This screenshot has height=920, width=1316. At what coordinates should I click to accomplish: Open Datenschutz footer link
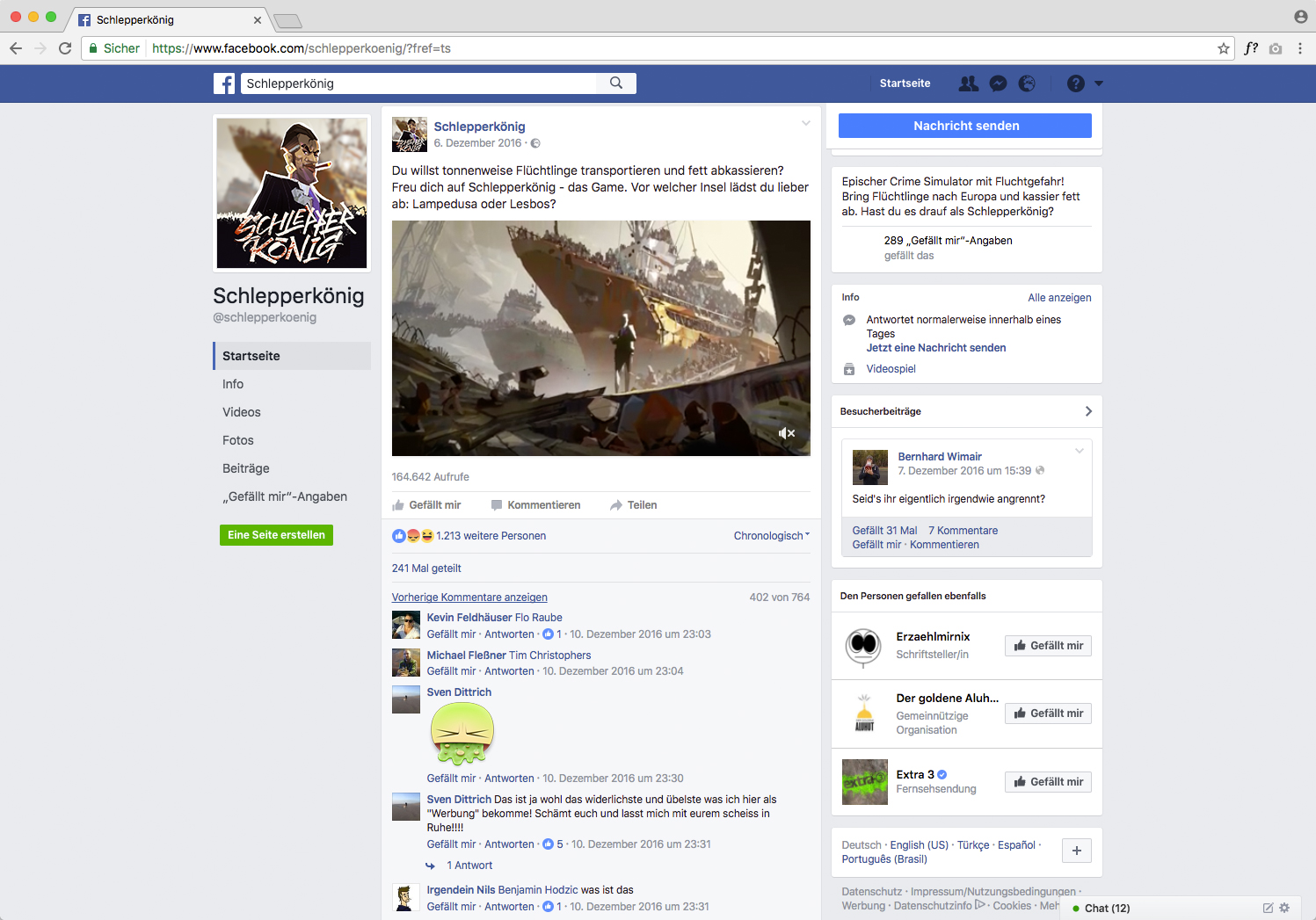871,892
